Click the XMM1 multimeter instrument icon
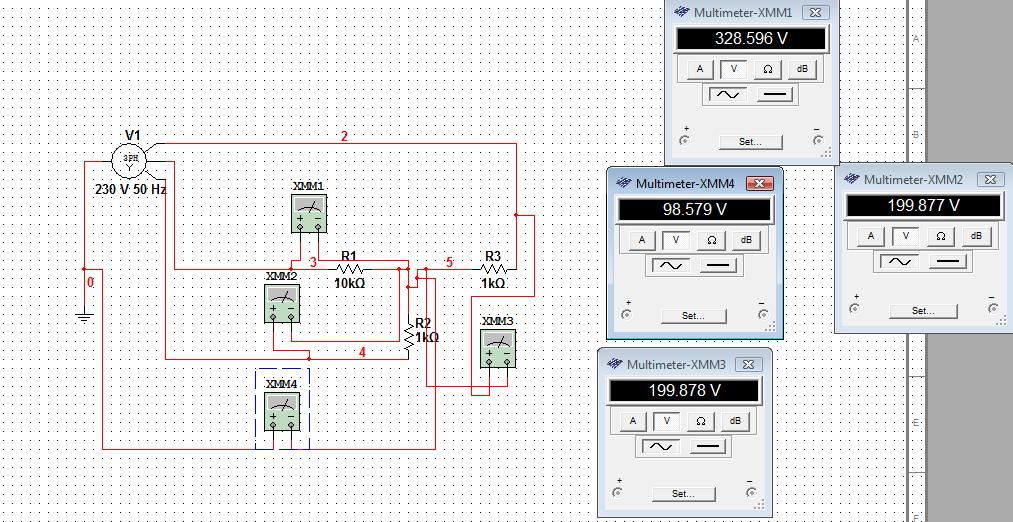Viewport: 1013px width, 522px height. (308, 213)
